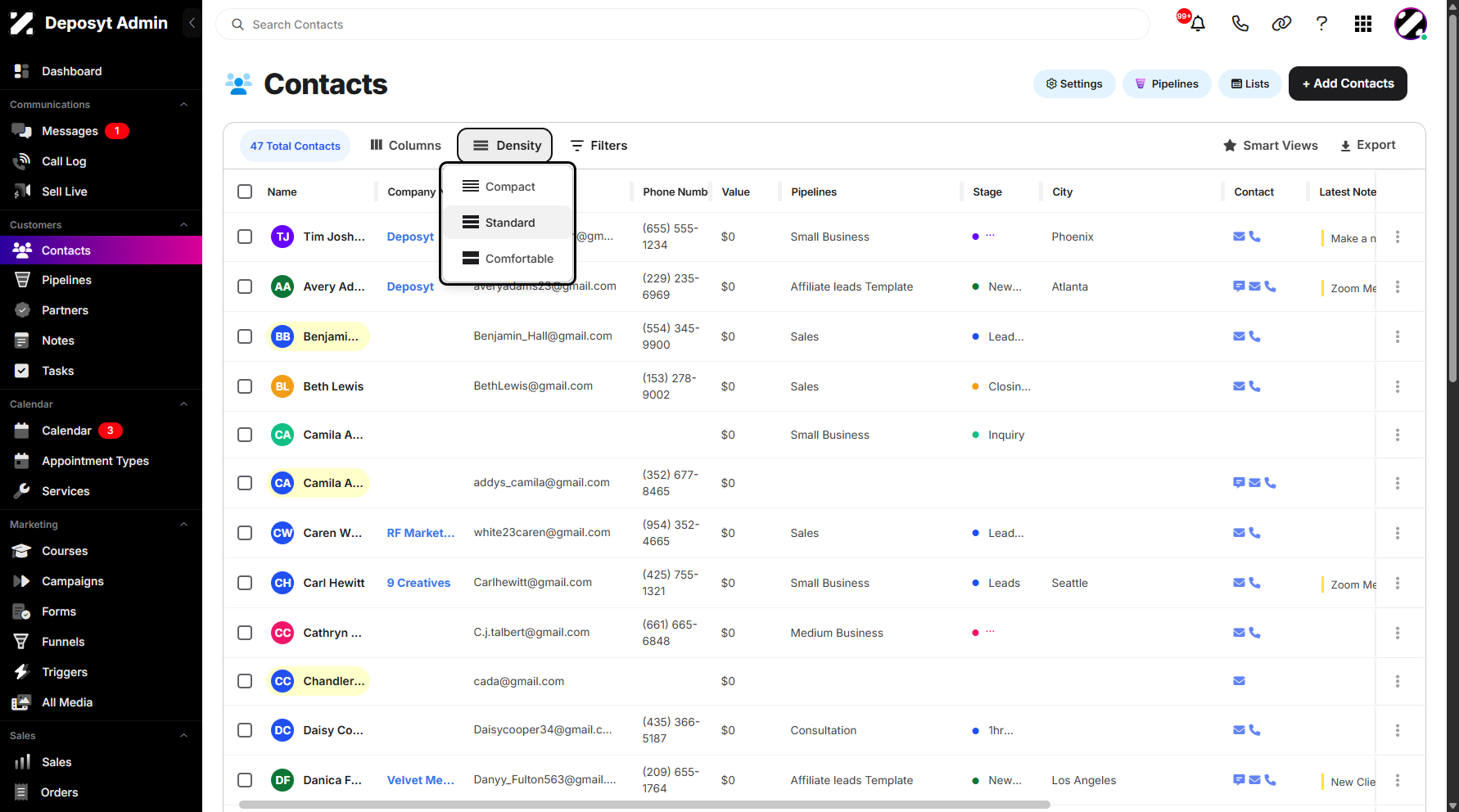Click the email icon in Tim Josh row
Screen dimensions: 1459x812
coord(1239,237)
